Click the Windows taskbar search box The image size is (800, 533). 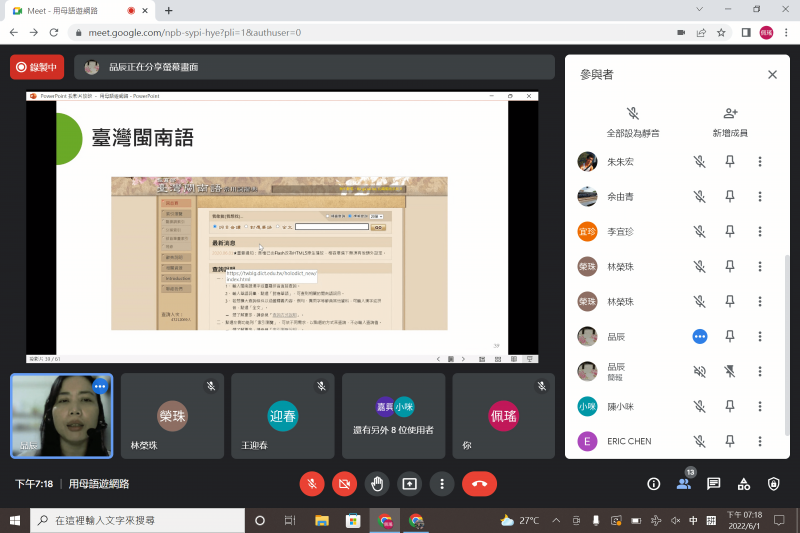pyautogui.click(x=137, y=520)
